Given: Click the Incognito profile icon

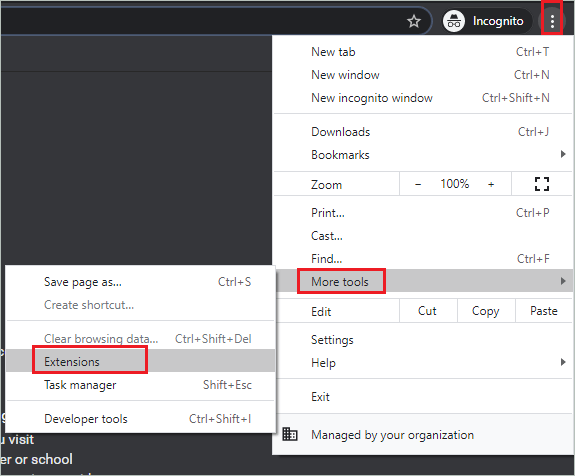Looking at the screenshot, I should click(454, 21).
